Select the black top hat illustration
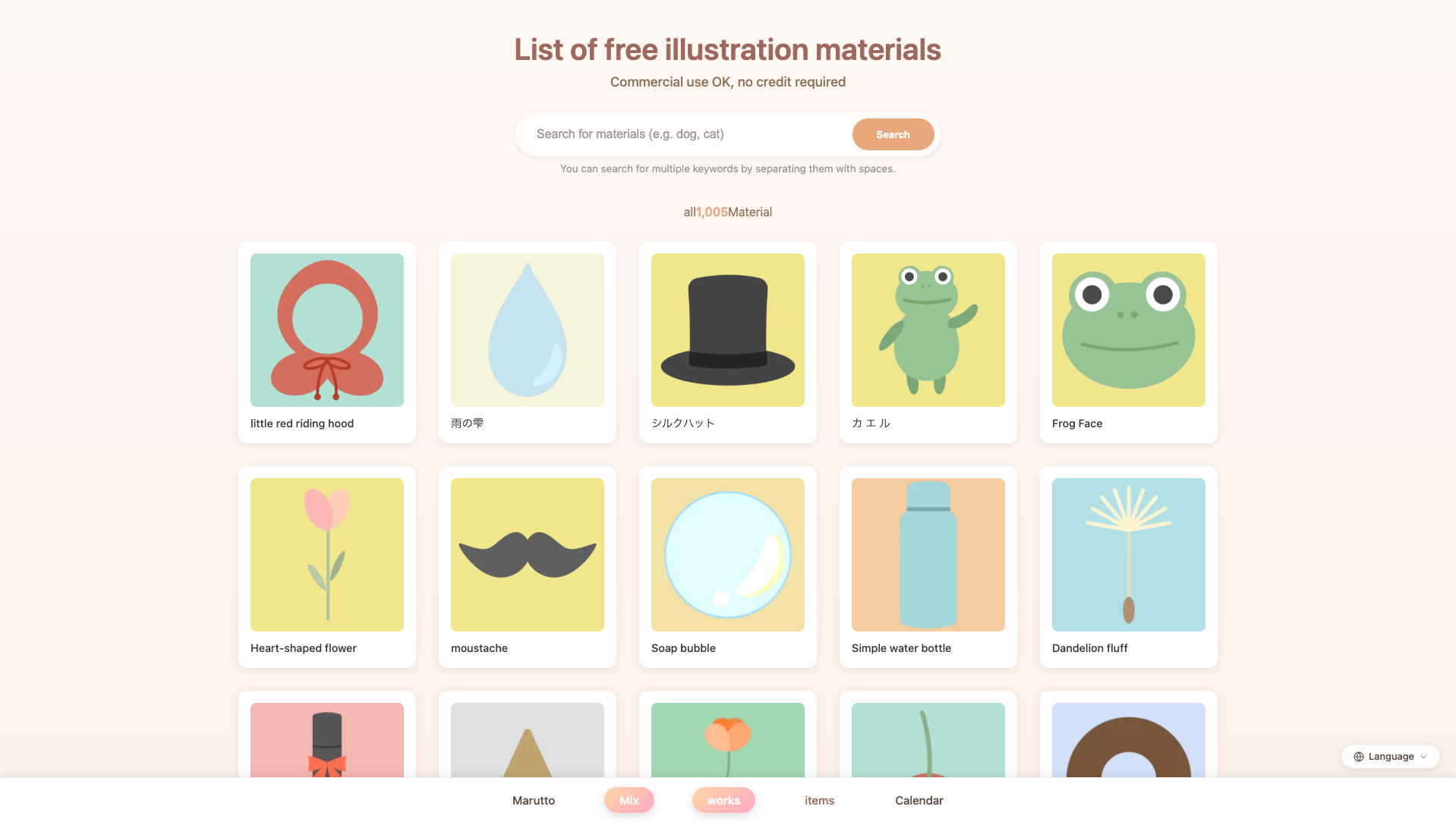Image resolution: width=1456 pixels, height=822 pixels. point(728,330)
